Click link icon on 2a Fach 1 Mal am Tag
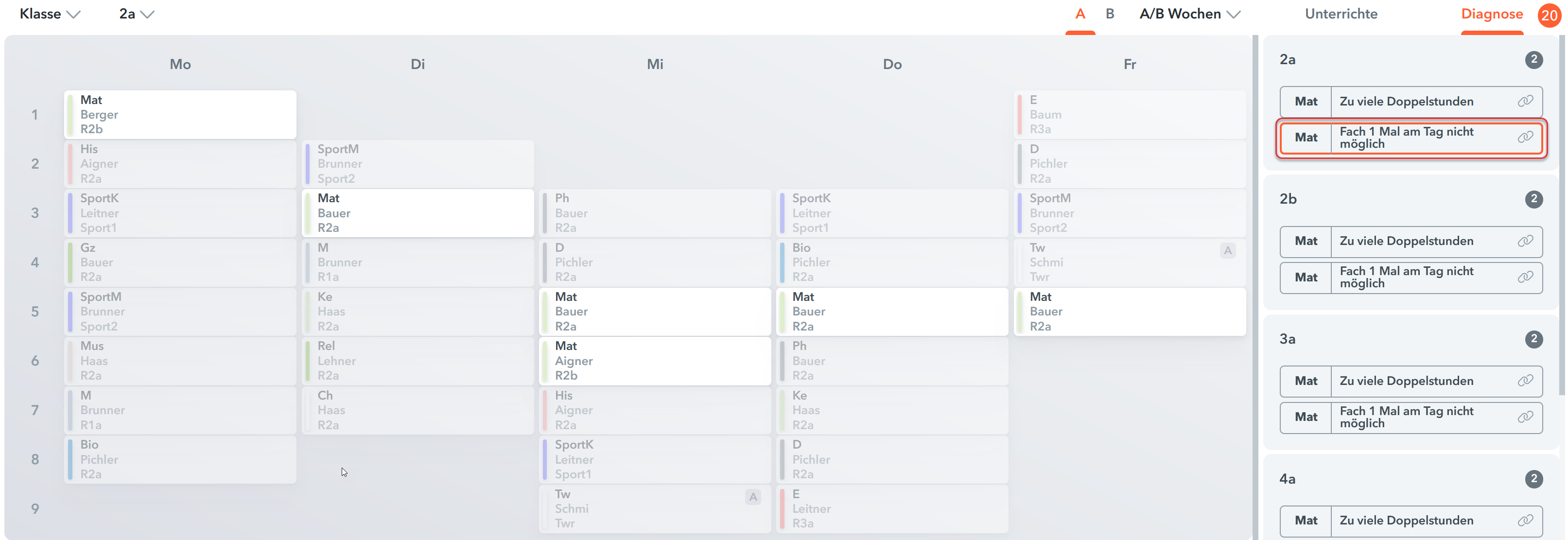This screenshot has width=1568, height=540. pos(1525,137)
